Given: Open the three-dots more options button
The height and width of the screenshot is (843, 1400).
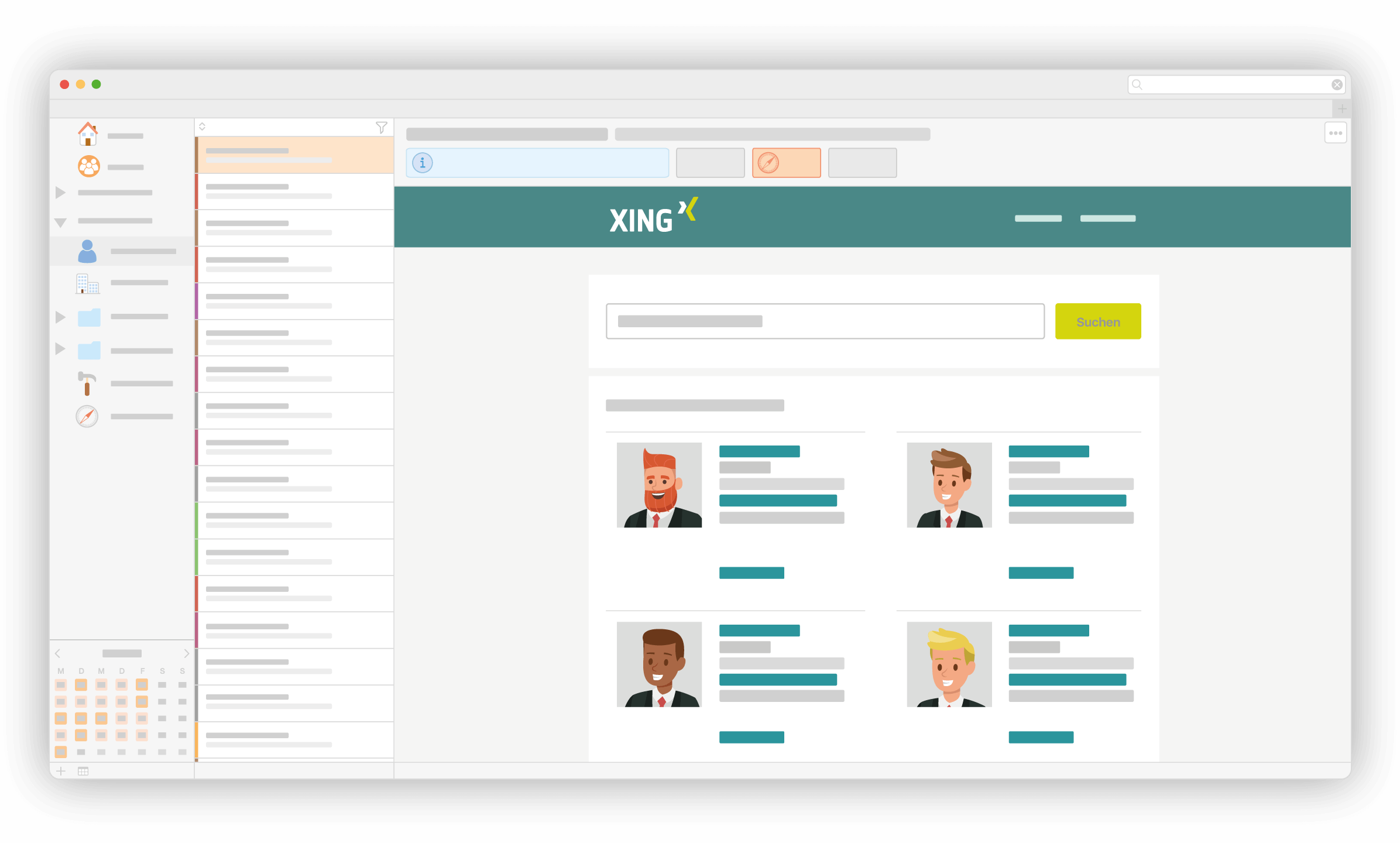Looking at the screenshot, I should click(1336, 133).
